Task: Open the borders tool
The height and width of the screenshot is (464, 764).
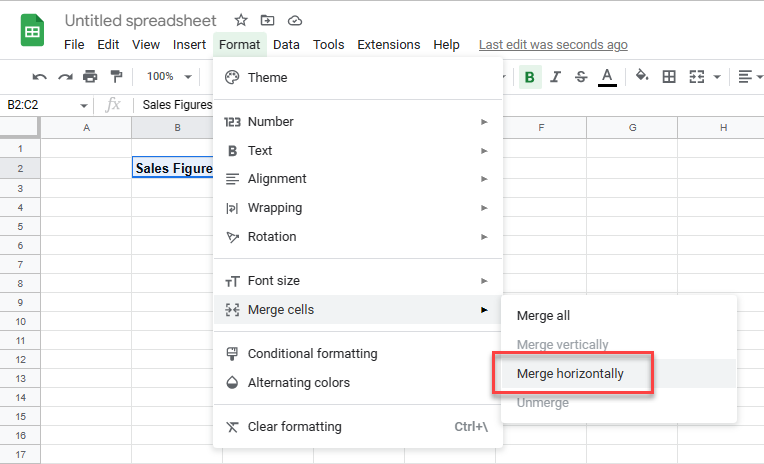Action: click(x=669, y=77)
